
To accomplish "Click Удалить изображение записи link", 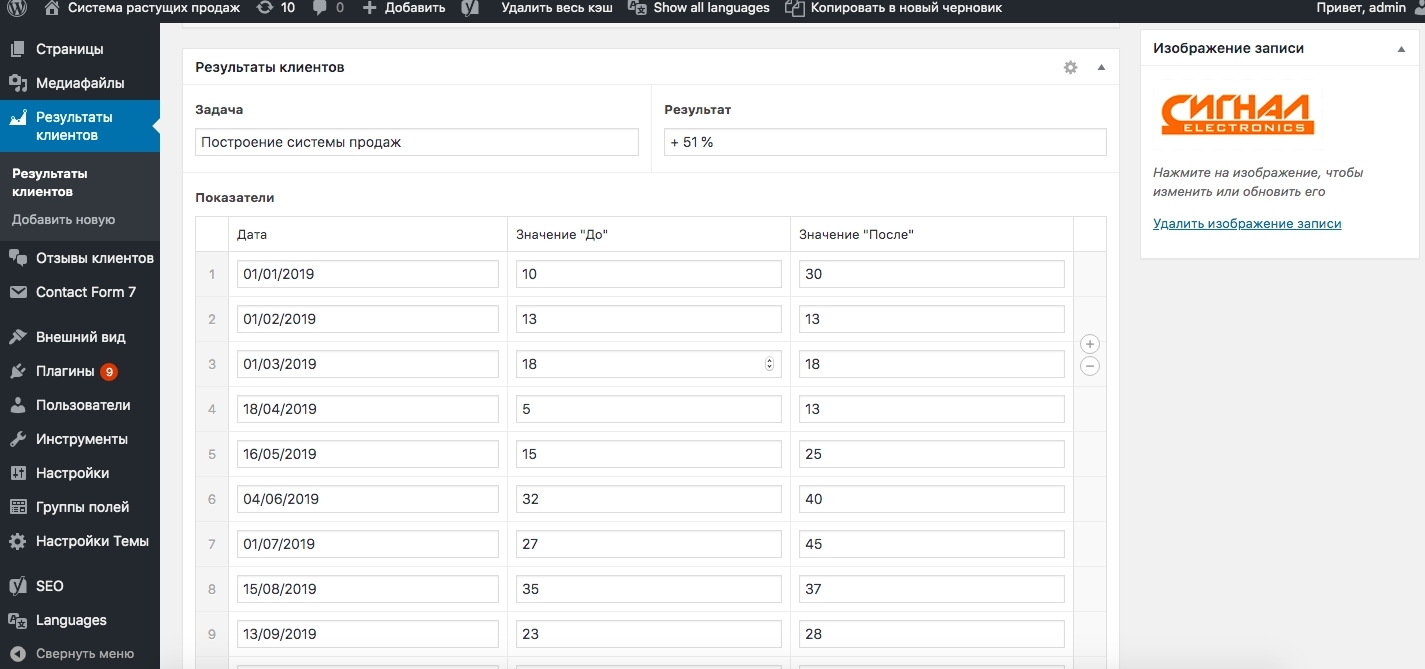I will pyautogui.click(x=1247, y=224).
